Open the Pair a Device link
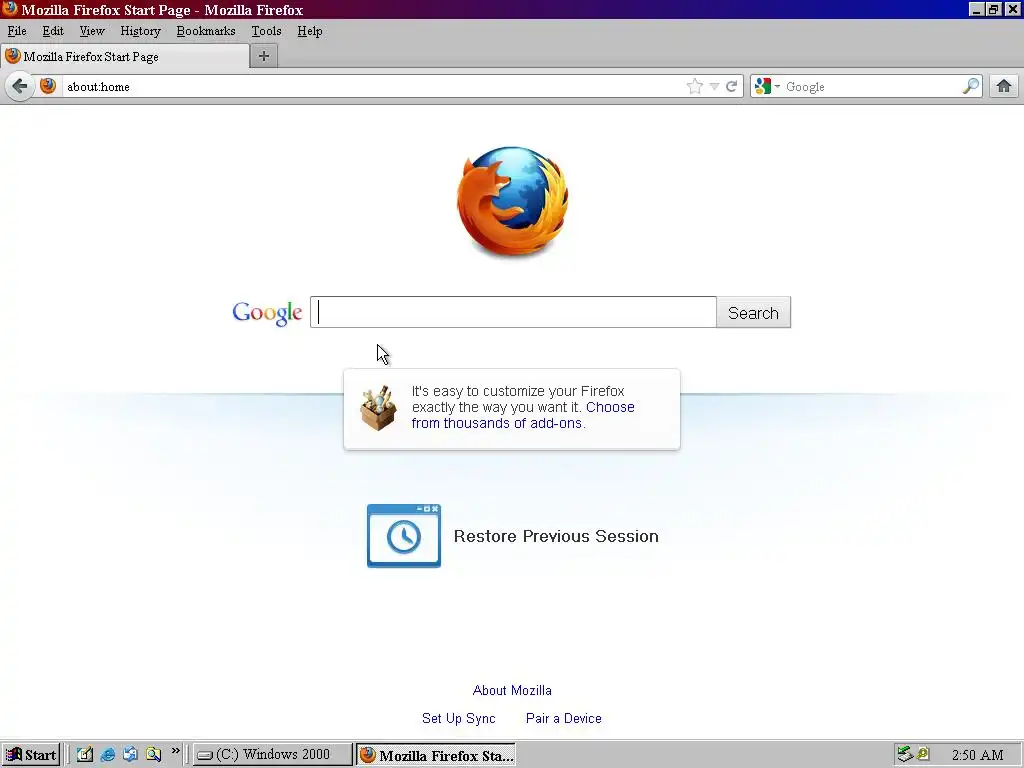The image size is (1024, 768). click(x=564, y=718)
